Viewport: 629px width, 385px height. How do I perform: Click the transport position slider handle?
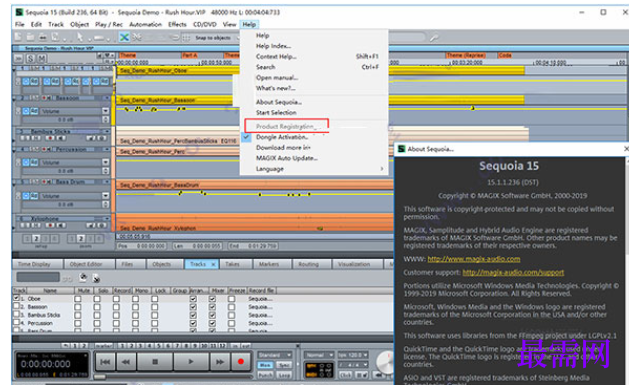tap(99, 377)
